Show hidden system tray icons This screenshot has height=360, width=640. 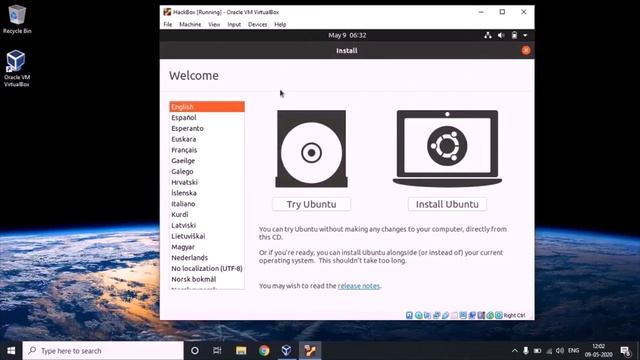515,351
